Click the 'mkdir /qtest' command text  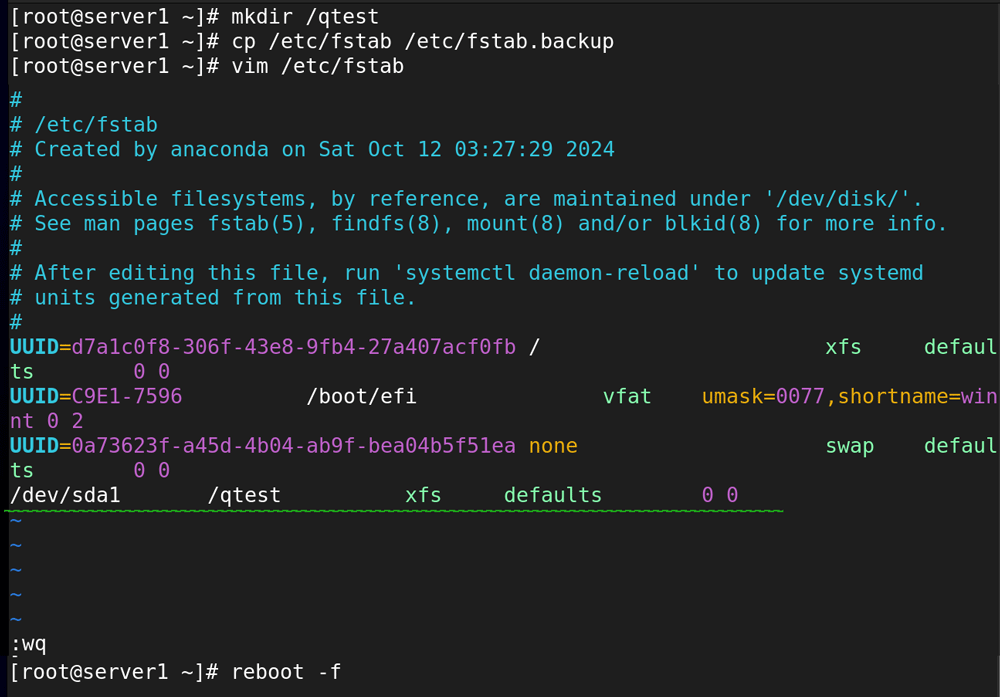[305, 17]
